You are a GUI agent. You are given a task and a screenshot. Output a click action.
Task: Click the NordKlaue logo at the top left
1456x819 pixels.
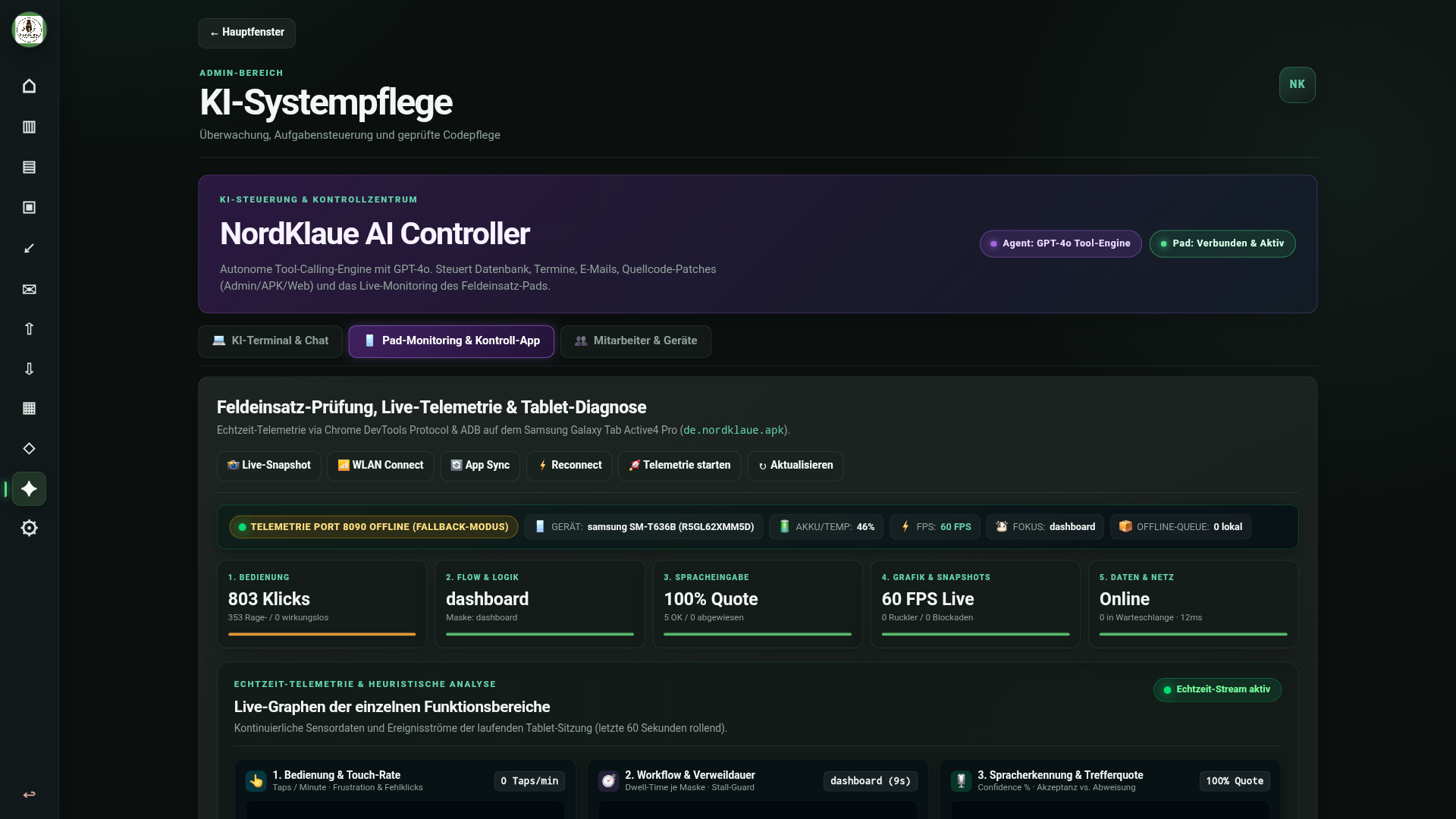(29, 30)
